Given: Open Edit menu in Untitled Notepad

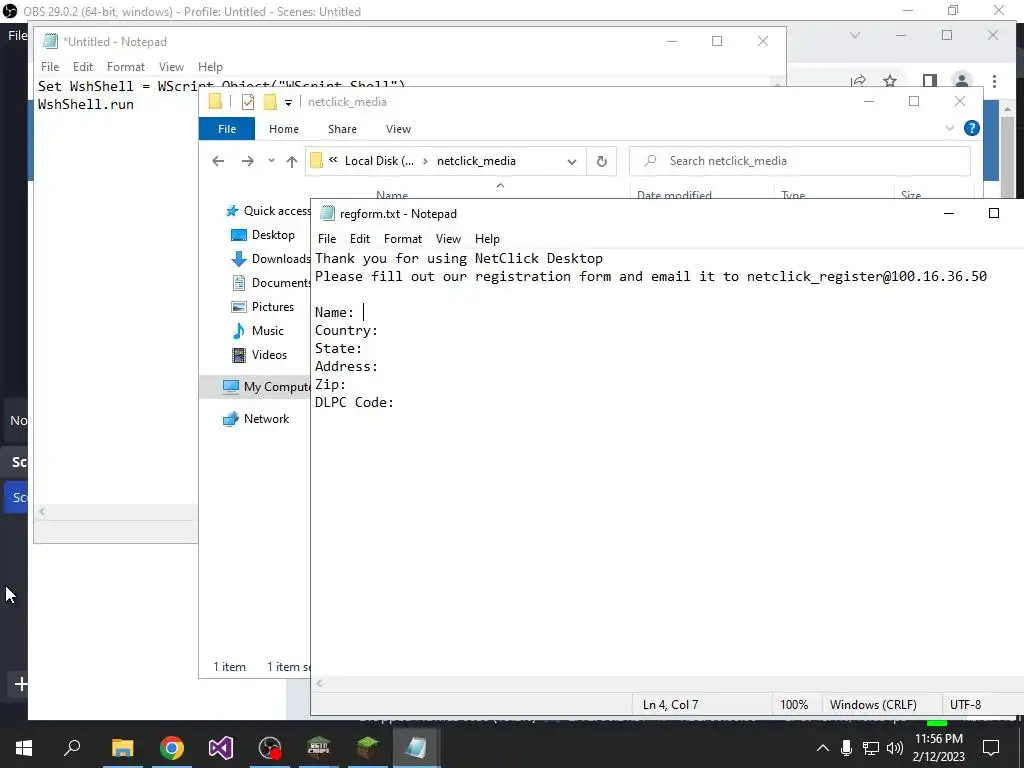Looking at the screenshot, I should point(83,67).
